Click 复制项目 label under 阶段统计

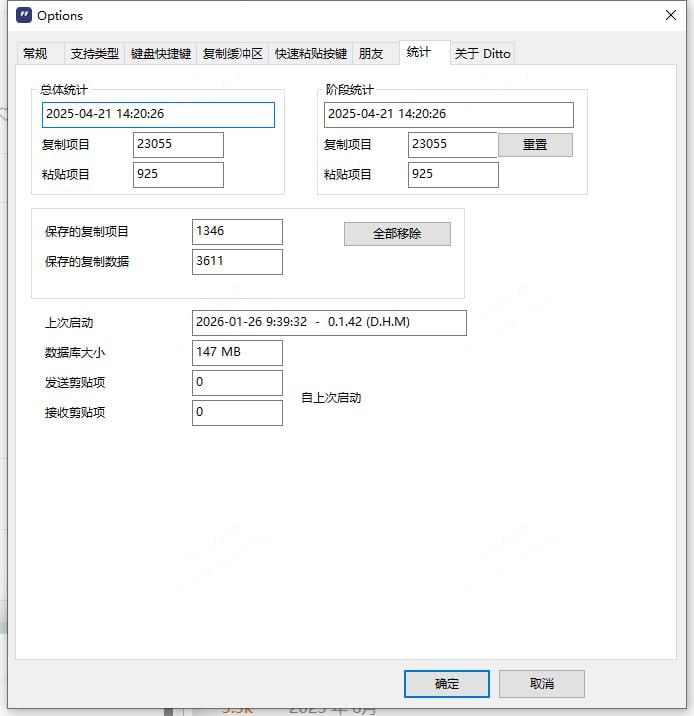pyautogui.click(x=347, y=145)
